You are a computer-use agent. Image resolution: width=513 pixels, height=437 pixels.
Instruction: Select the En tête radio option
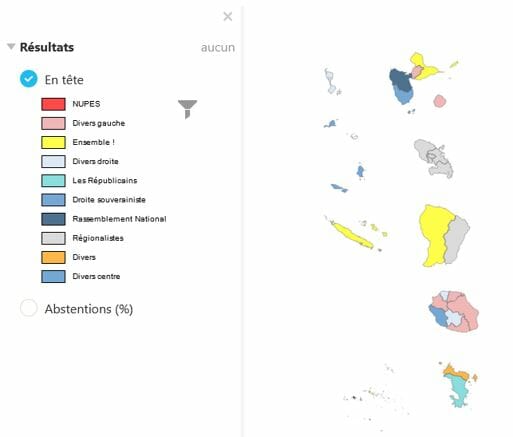coord(29,79)
